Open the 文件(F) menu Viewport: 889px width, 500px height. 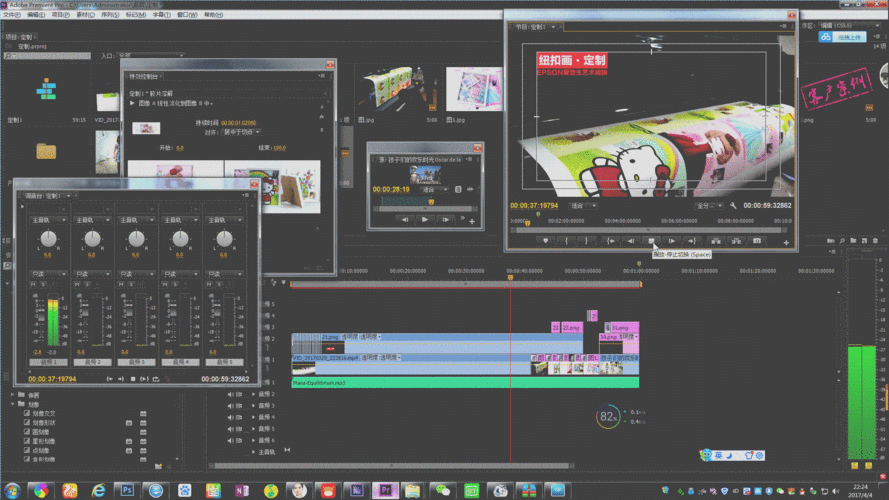[12, 15]
